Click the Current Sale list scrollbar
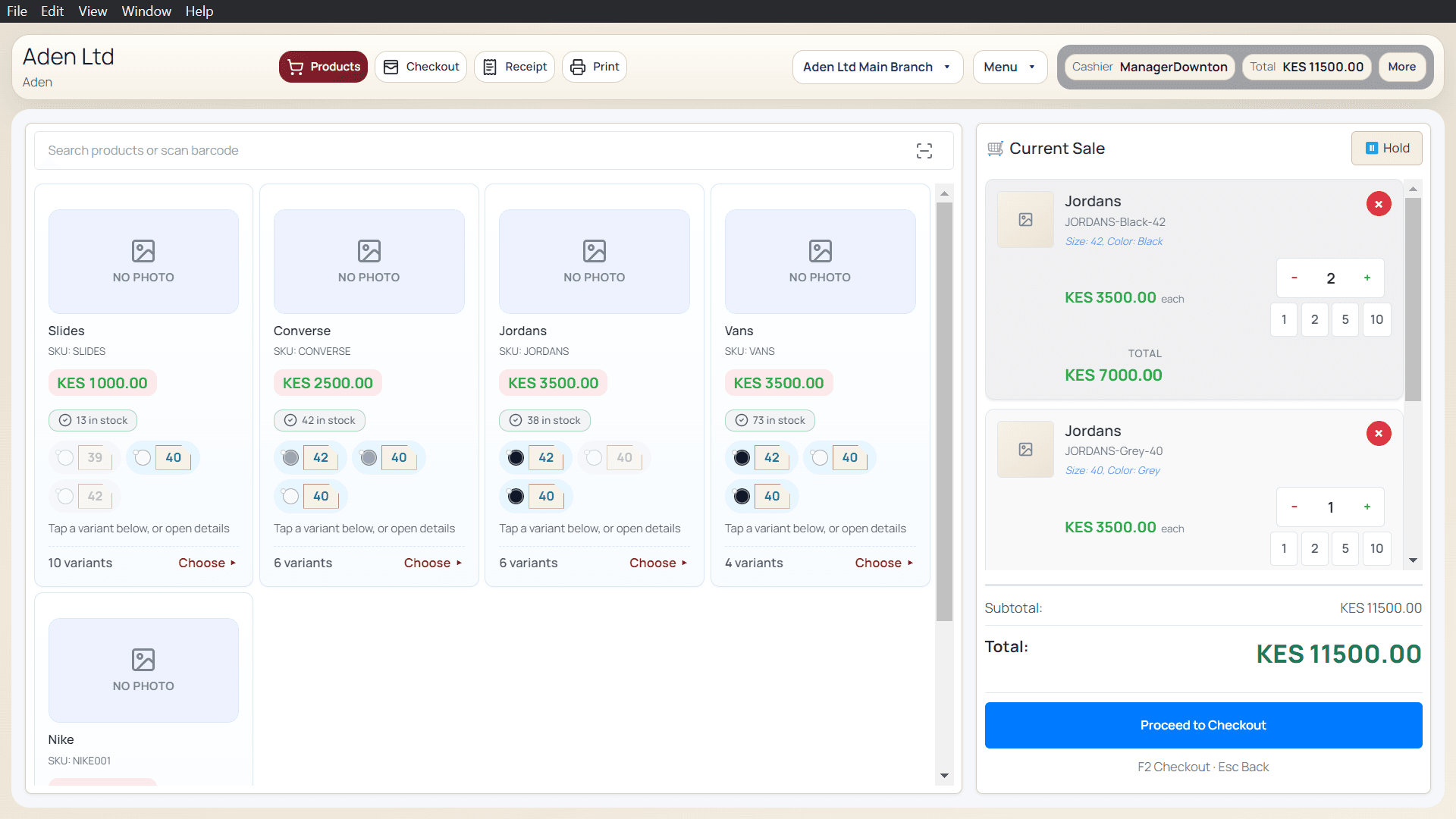The width and height of the screenshot is (1456, 819). pos(1413,300)
